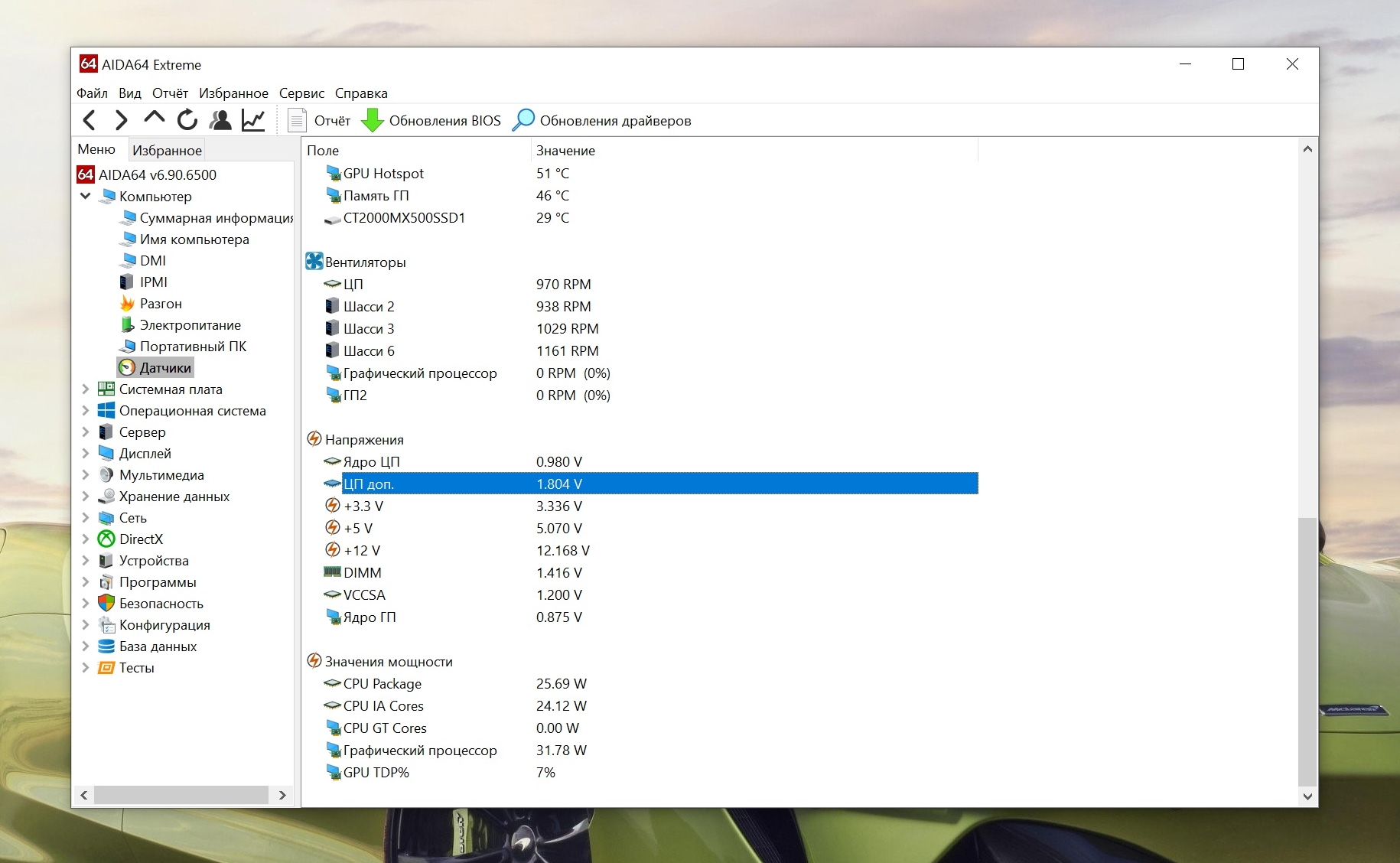Go forward with the right arrow icon
This screenshot has width=1400, height=863.
121,120
